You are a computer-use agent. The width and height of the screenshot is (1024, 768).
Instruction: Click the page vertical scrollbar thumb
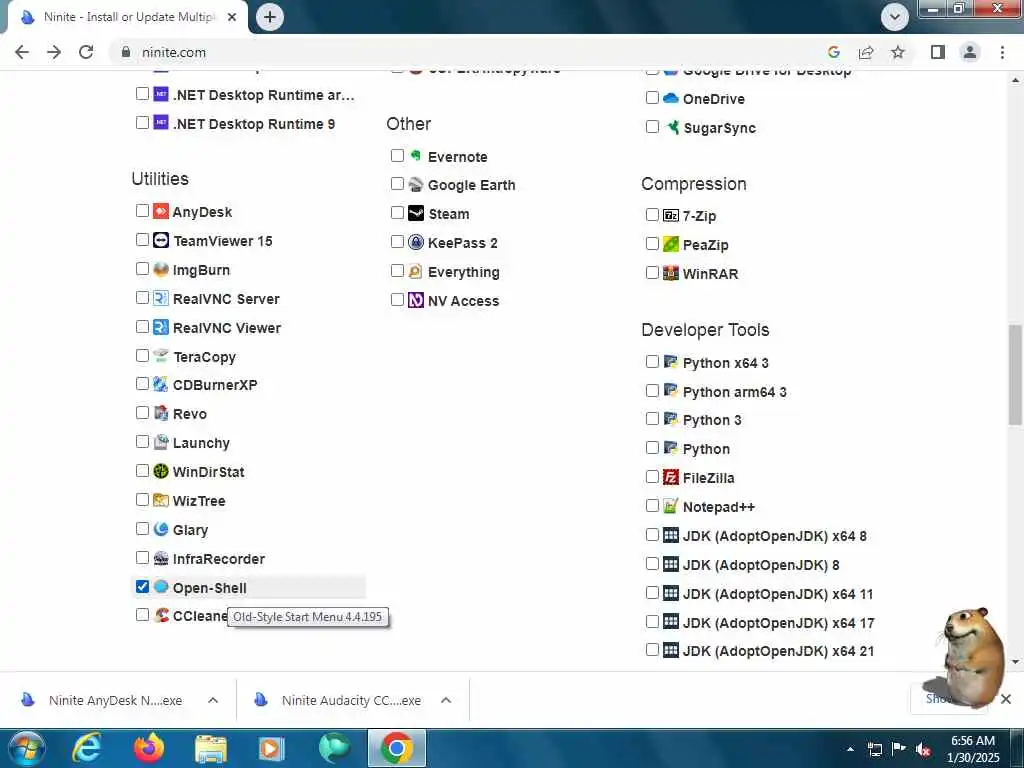(x=1015, y=375)
